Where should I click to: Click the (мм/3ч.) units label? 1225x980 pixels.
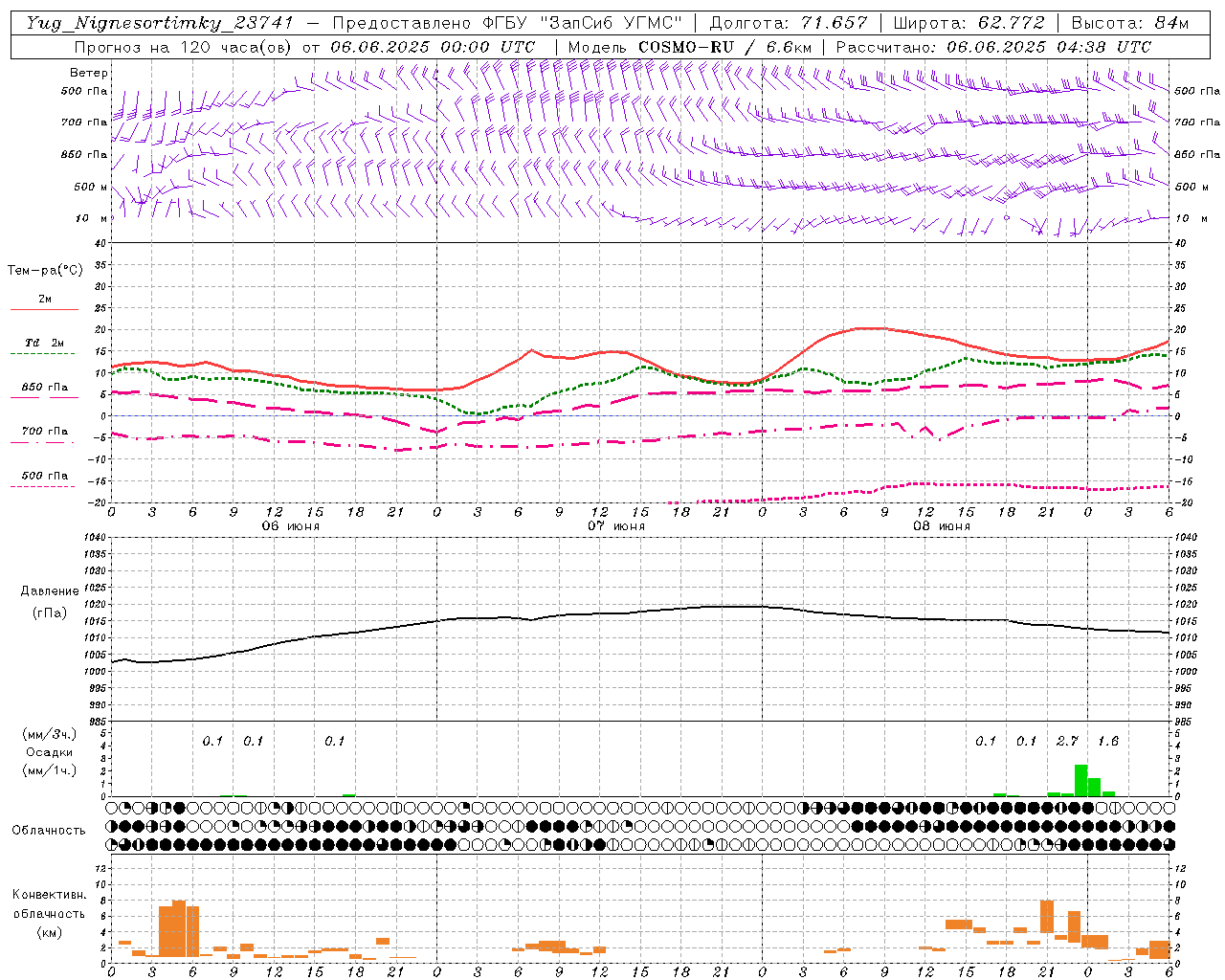50,734
